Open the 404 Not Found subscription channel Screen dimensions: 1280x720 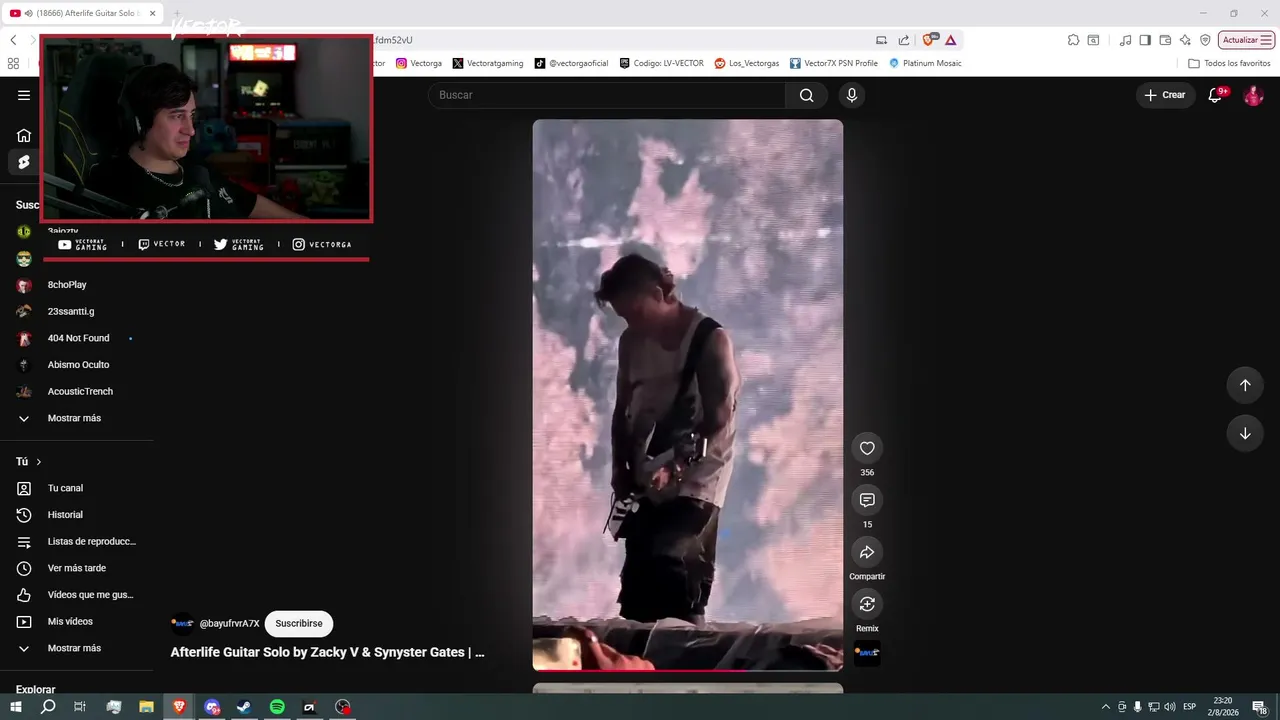click(76, 338)
